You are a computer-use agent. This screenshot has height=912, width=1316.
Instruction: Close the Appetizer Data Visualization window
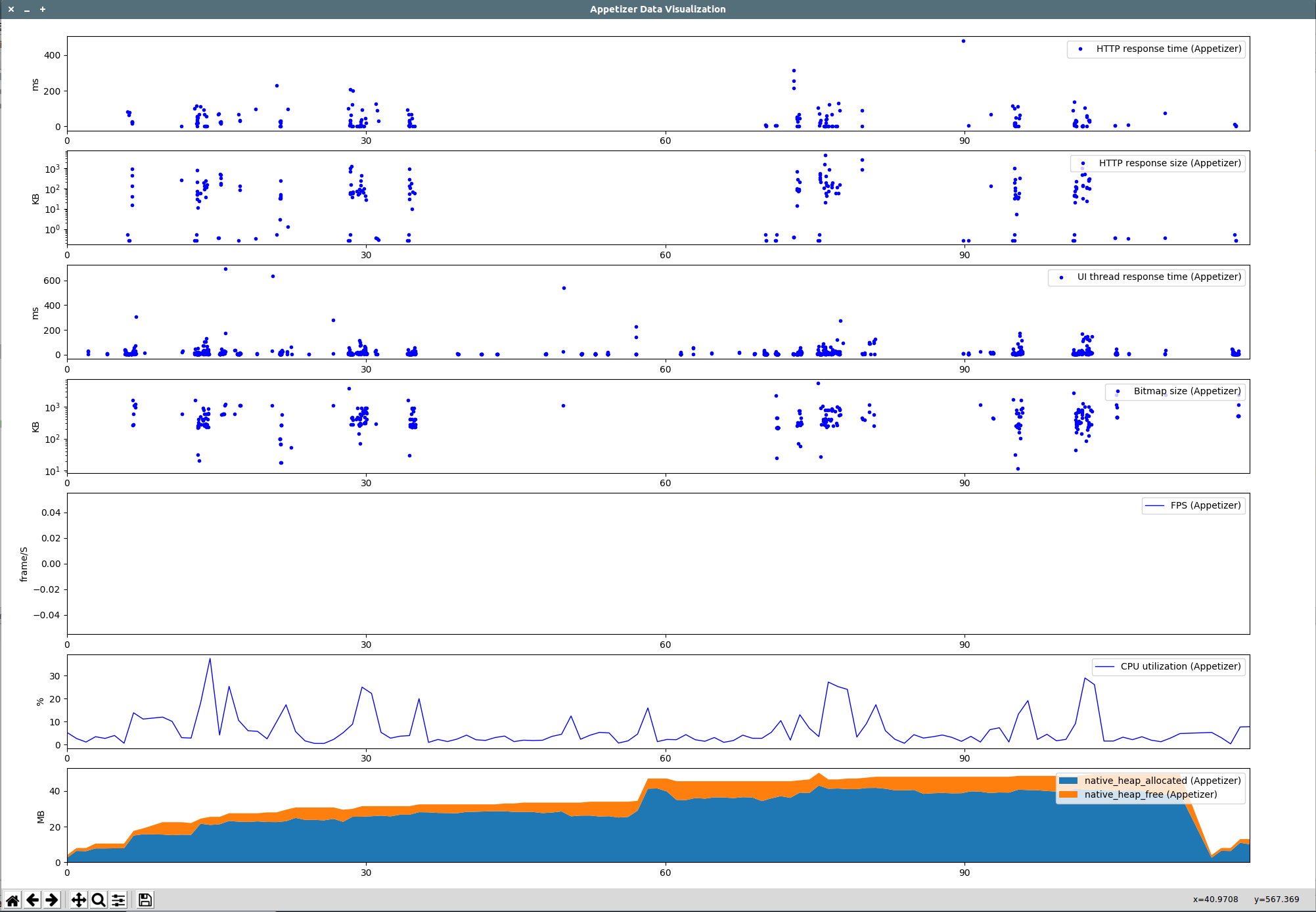tap(11, 9)
